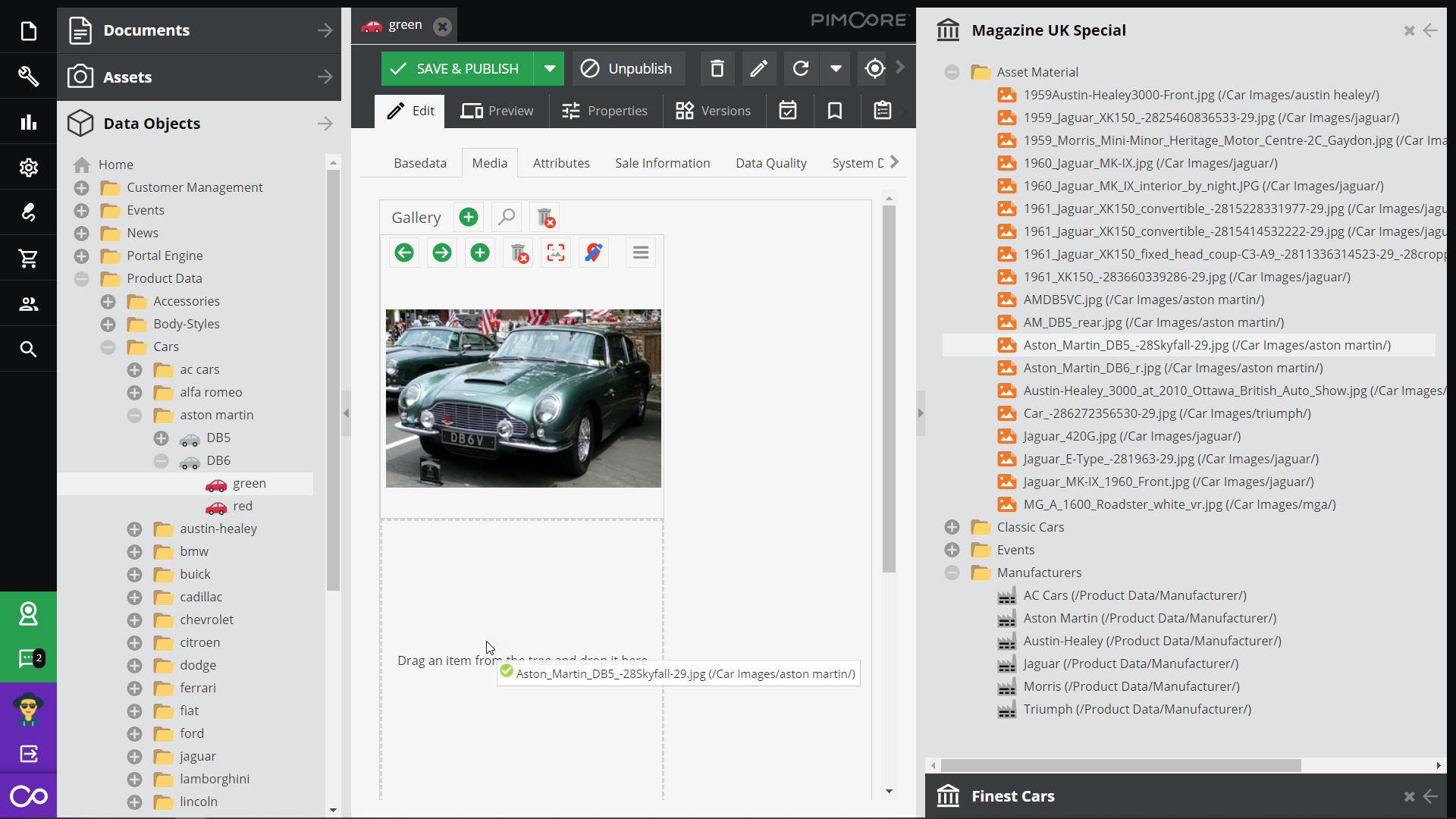Viewport: 1456px width, 819px height.
Task: Open the Schedule calendar tab icon
Action: coord(788,111)
